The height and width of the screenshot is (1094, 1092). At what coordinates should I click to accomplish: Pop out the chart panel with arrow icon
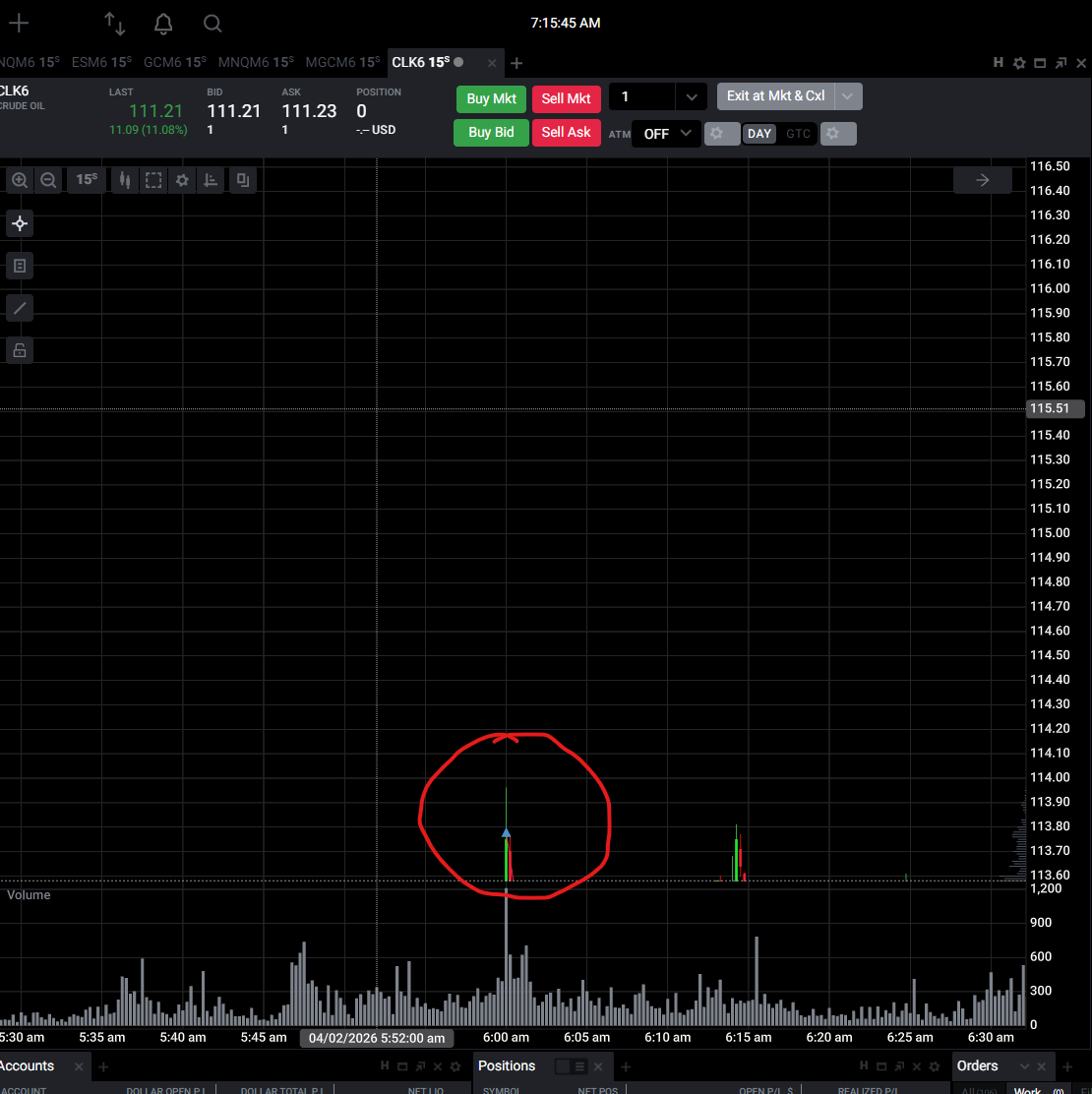tap(1062, 63)
